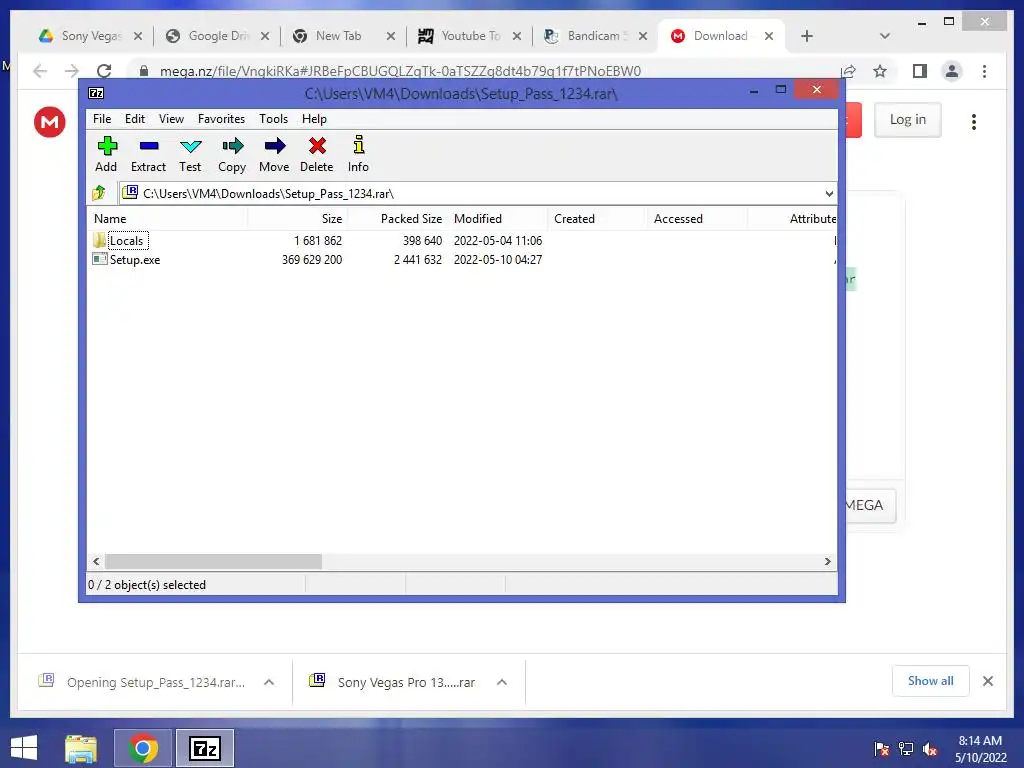Open the Chrome tab search chevron
1024x768 pixels.
pos(885,36)
